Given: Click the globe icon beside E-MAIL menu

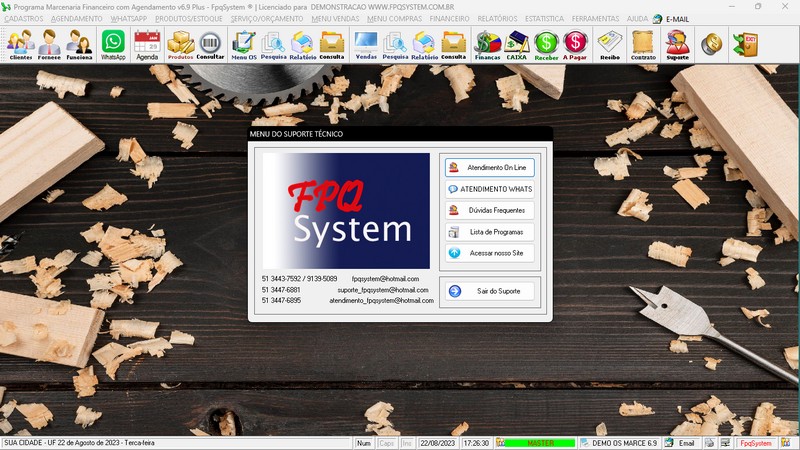Looking at the screenshot, I should [658, 19].
